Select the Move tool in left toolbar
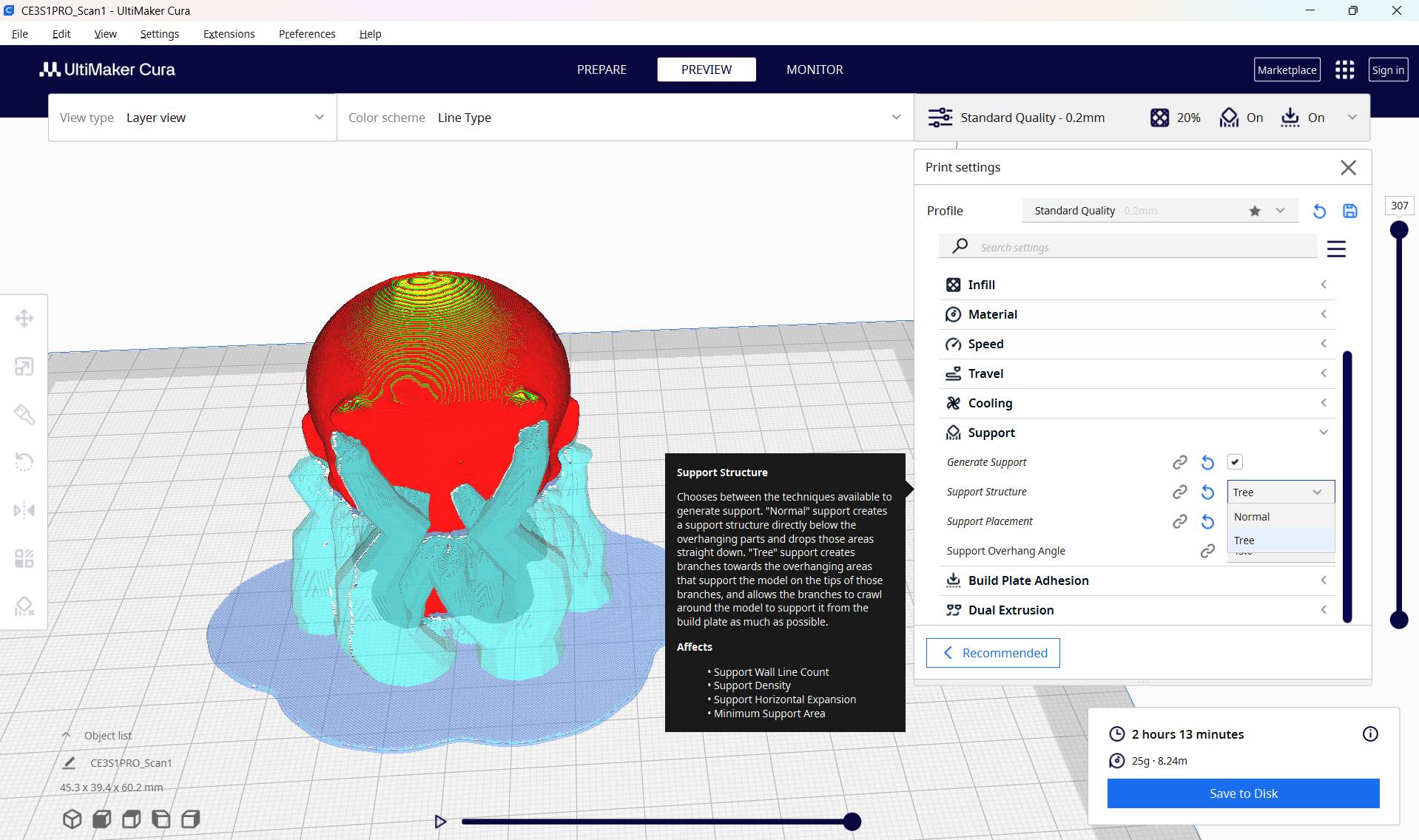Screen dimensions: 1419x840 [x=24, y=319]
